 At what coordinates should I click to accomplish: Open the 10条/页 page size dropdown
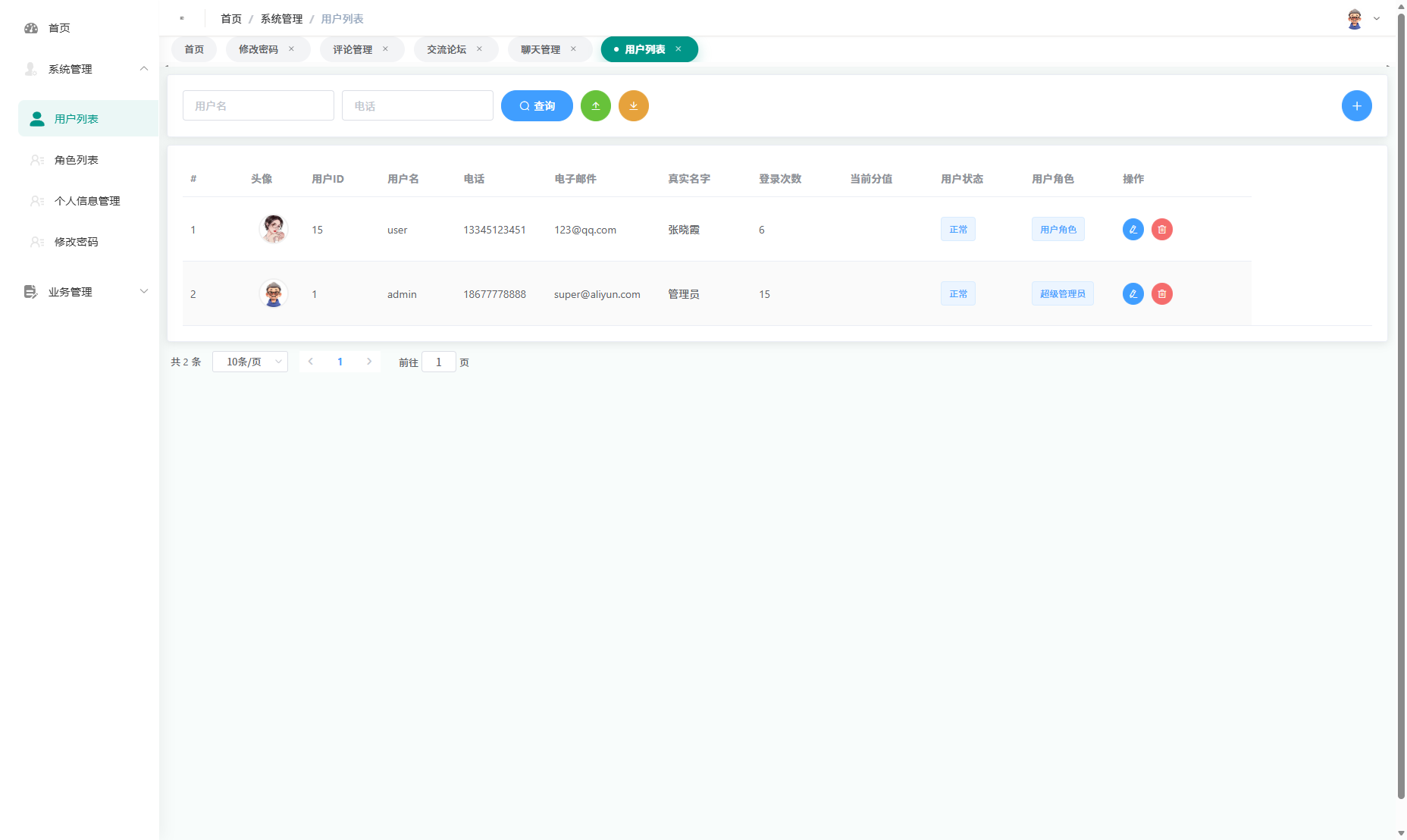[x=250, y=362]
